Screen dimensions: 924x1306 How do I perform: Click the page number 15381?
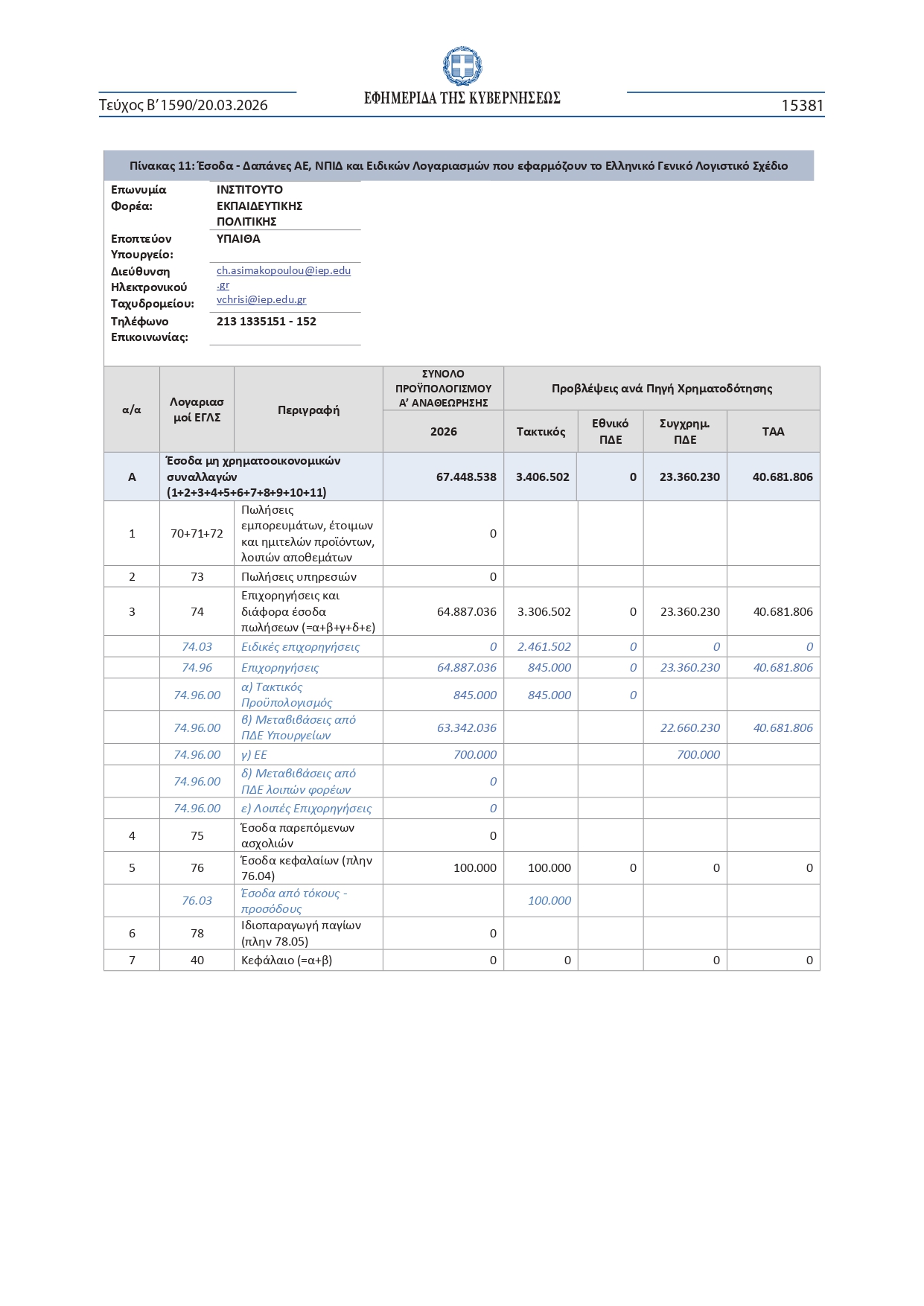[802, 106]
